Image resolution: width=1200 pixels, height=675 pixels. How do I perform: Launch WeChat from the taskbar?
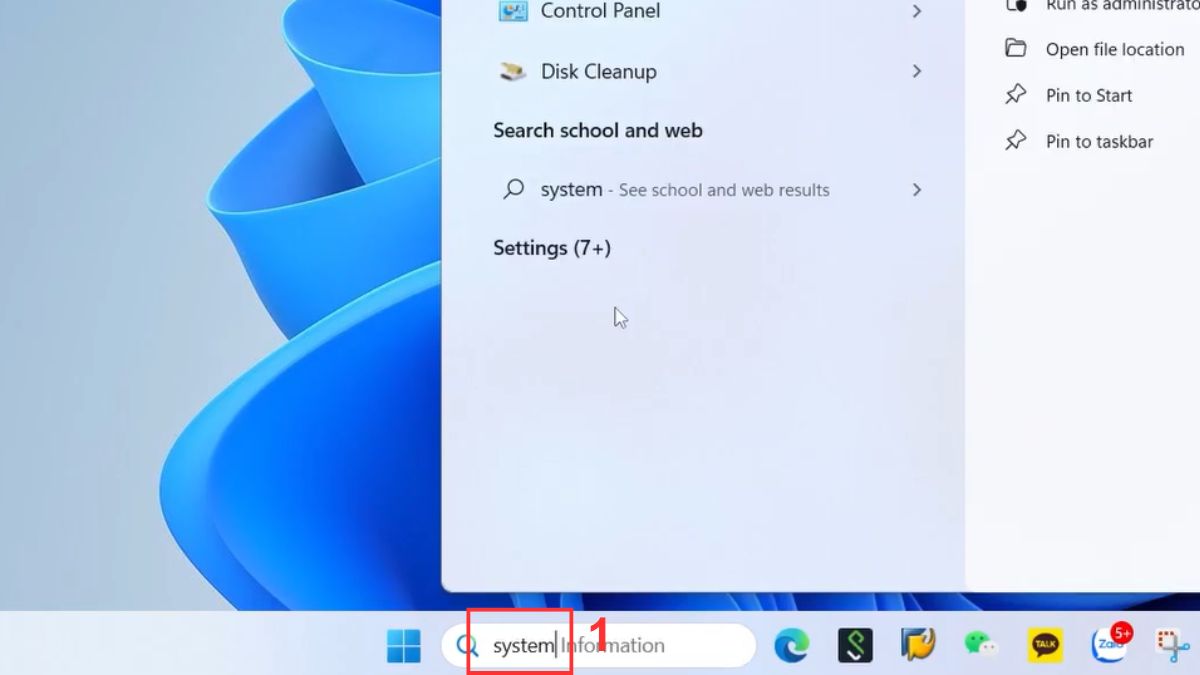pos(980,645)
